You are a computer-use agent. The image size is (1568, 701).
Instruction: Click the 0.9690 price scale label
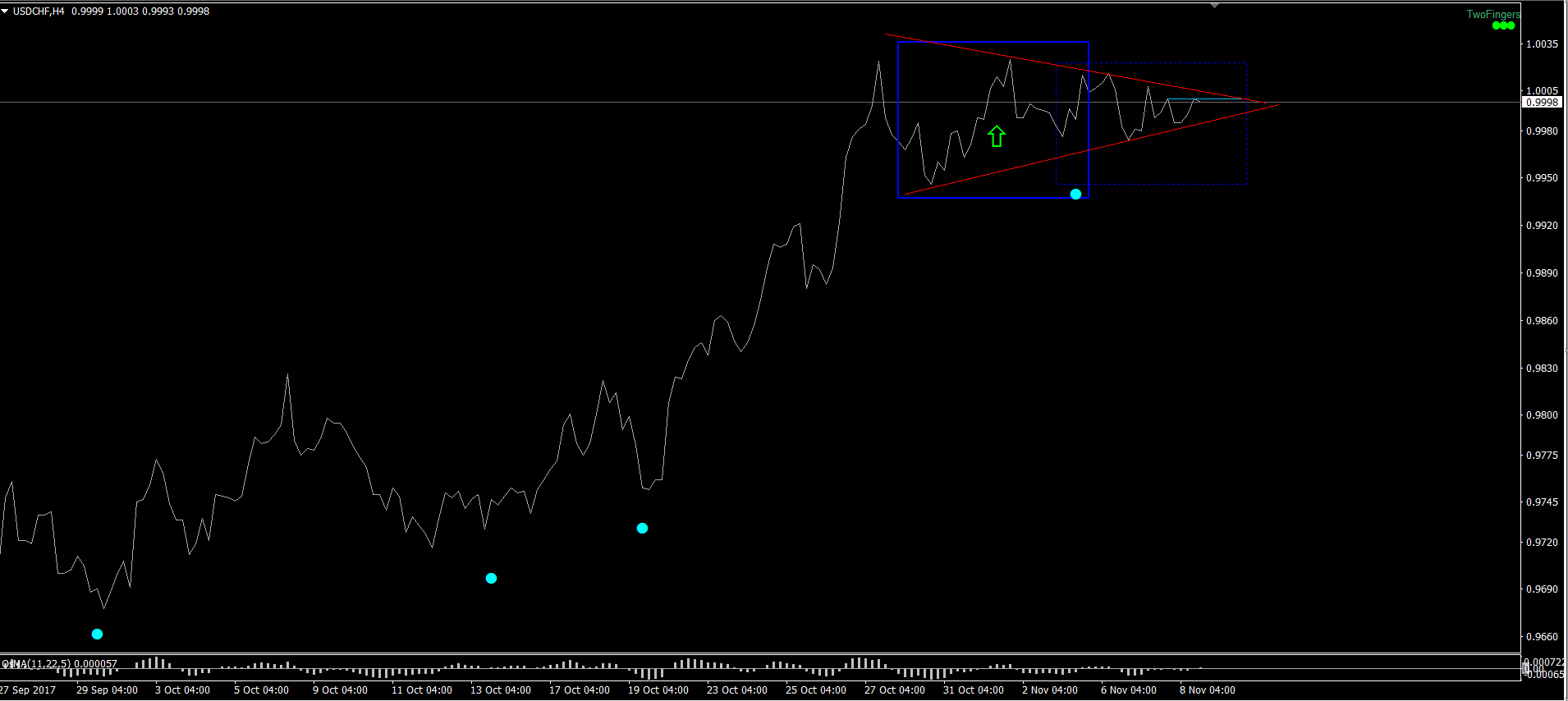click(x=1542, y=589)
